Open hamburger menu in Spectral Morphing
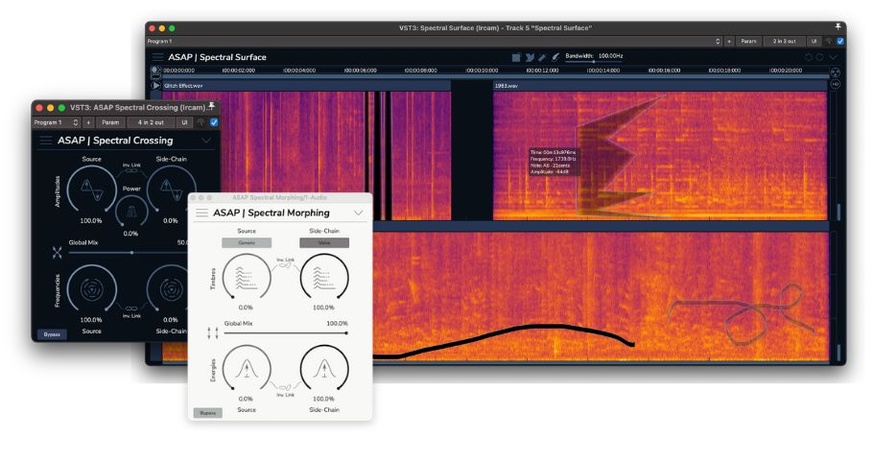 [202, 213]
